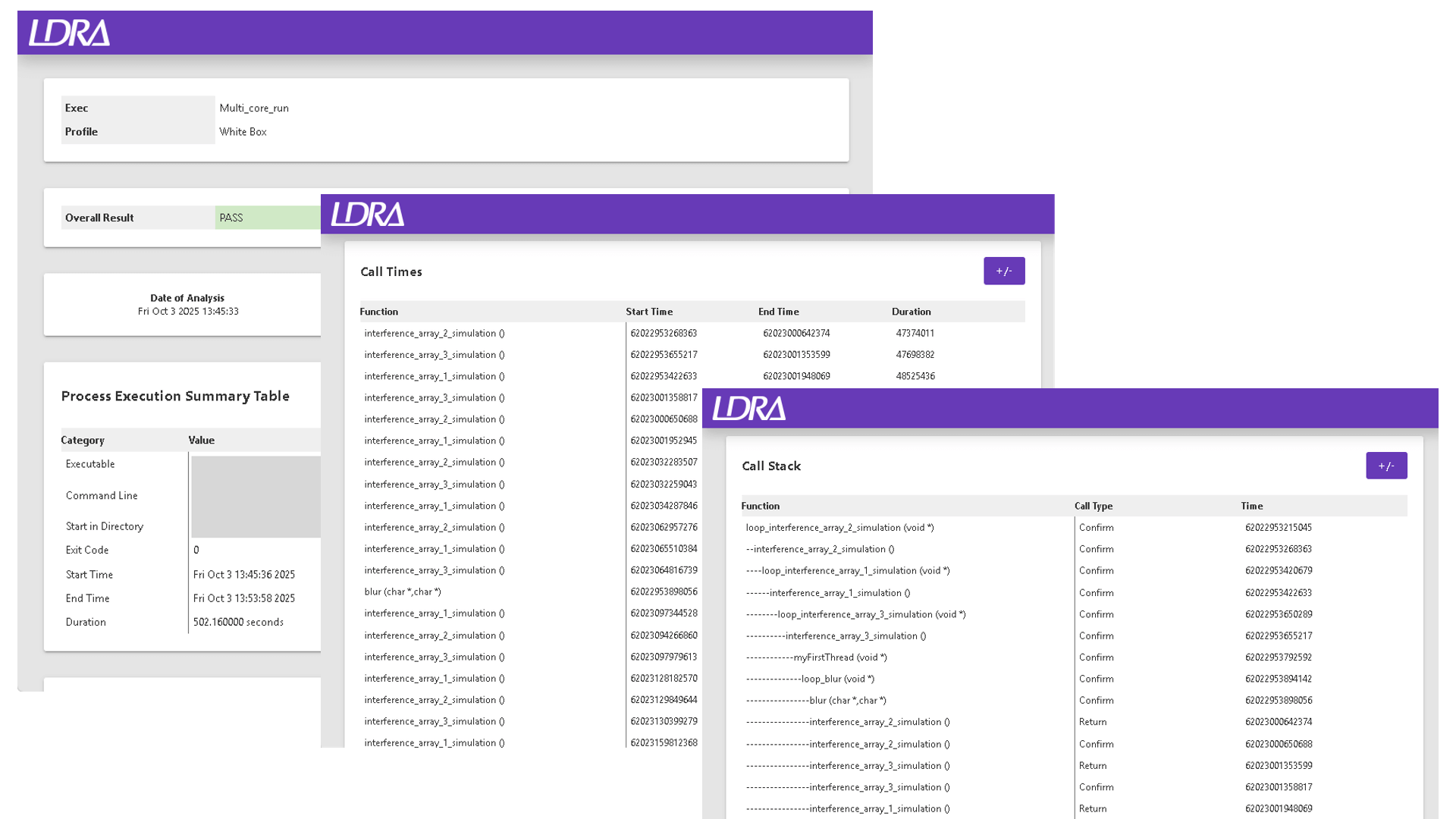Select the White Box profile value

tap(243, 131)
